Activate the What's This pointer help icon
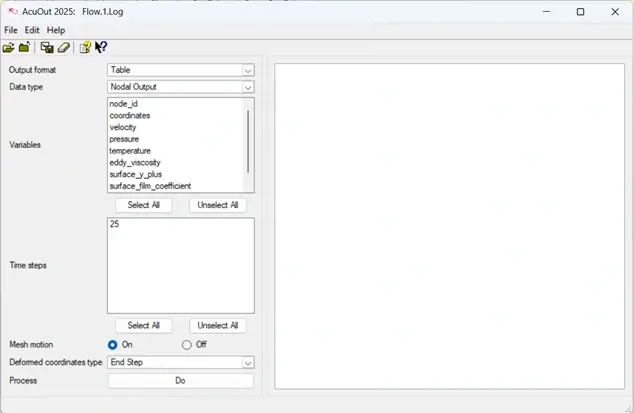This screenshot has width=634, height=413. point(101,47)
